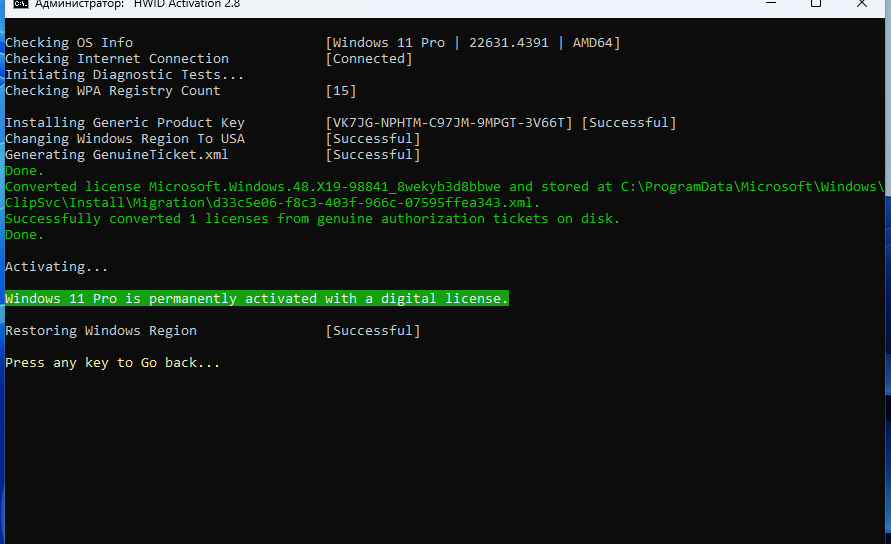The width and height of the screenshot is (891, 544).
Task: Click 'Successfully converted 1 licenses' line
Action: [x=313, y=219]
